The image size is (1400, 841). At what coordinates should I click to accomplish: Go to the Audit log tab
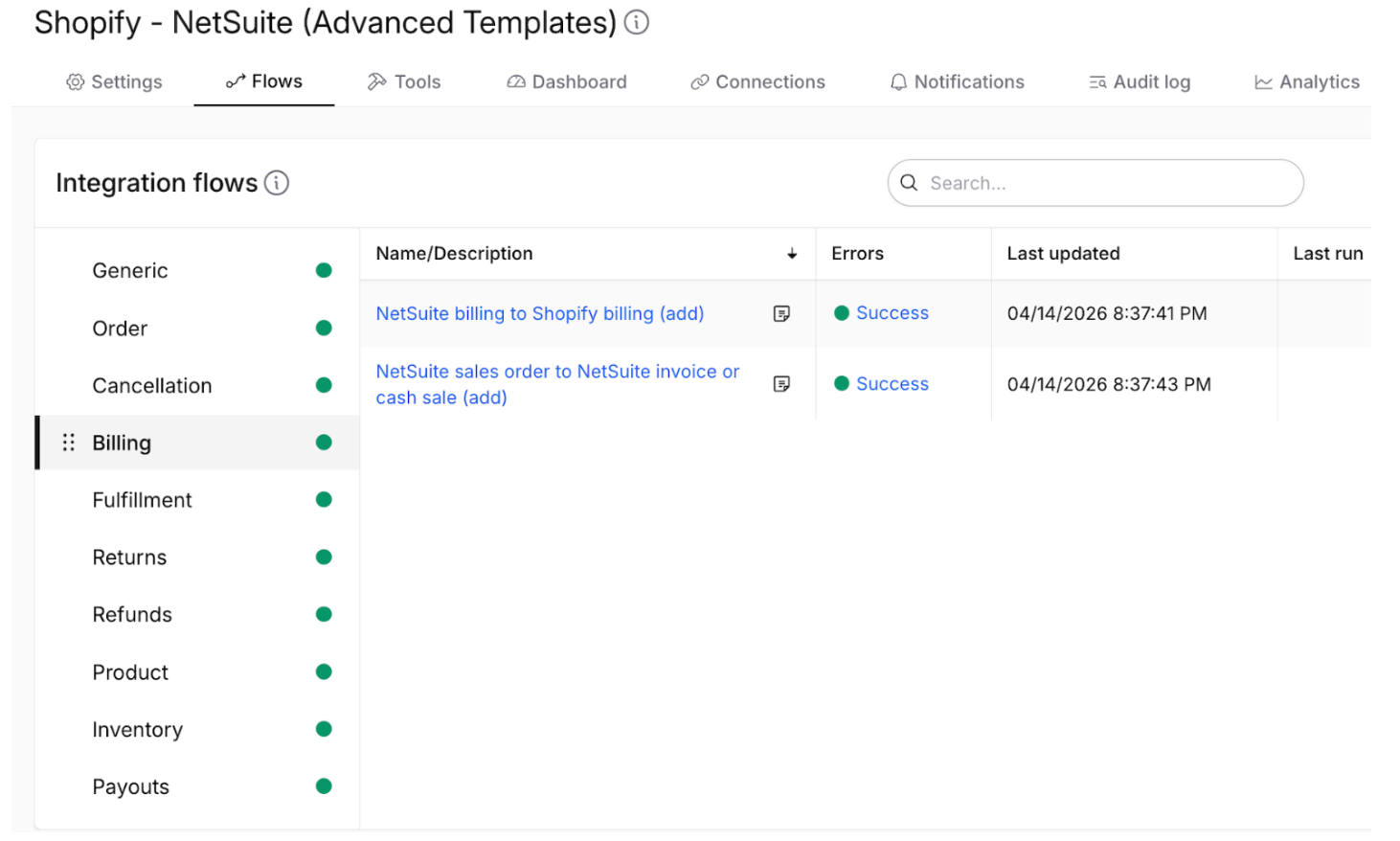(x=1140, y=82)
